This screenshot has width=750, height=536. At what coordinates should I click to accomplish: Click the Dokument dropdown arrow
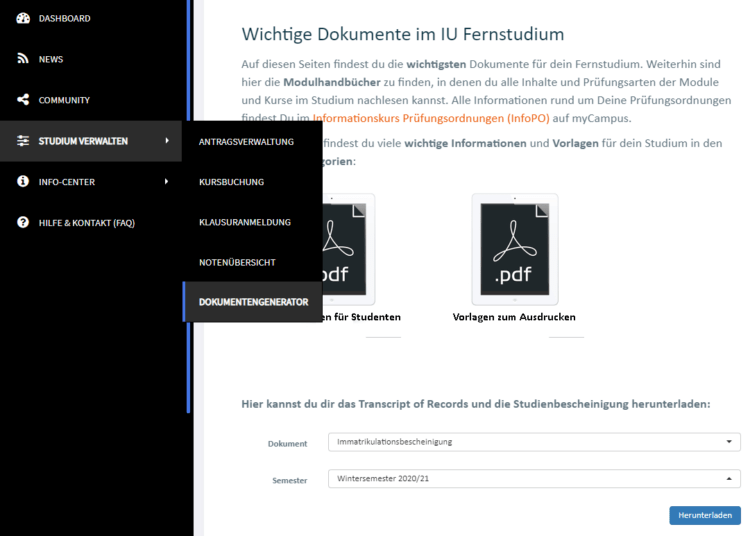coord(729,442)
